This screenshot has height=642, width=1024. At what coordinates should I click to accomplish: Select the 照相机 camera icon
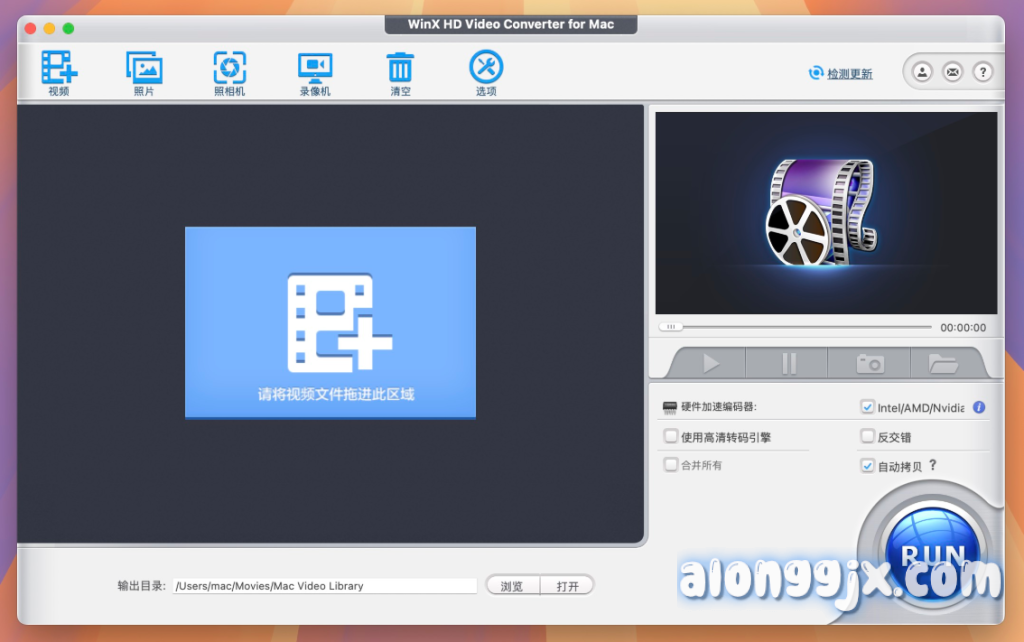(x=229, y=68)
